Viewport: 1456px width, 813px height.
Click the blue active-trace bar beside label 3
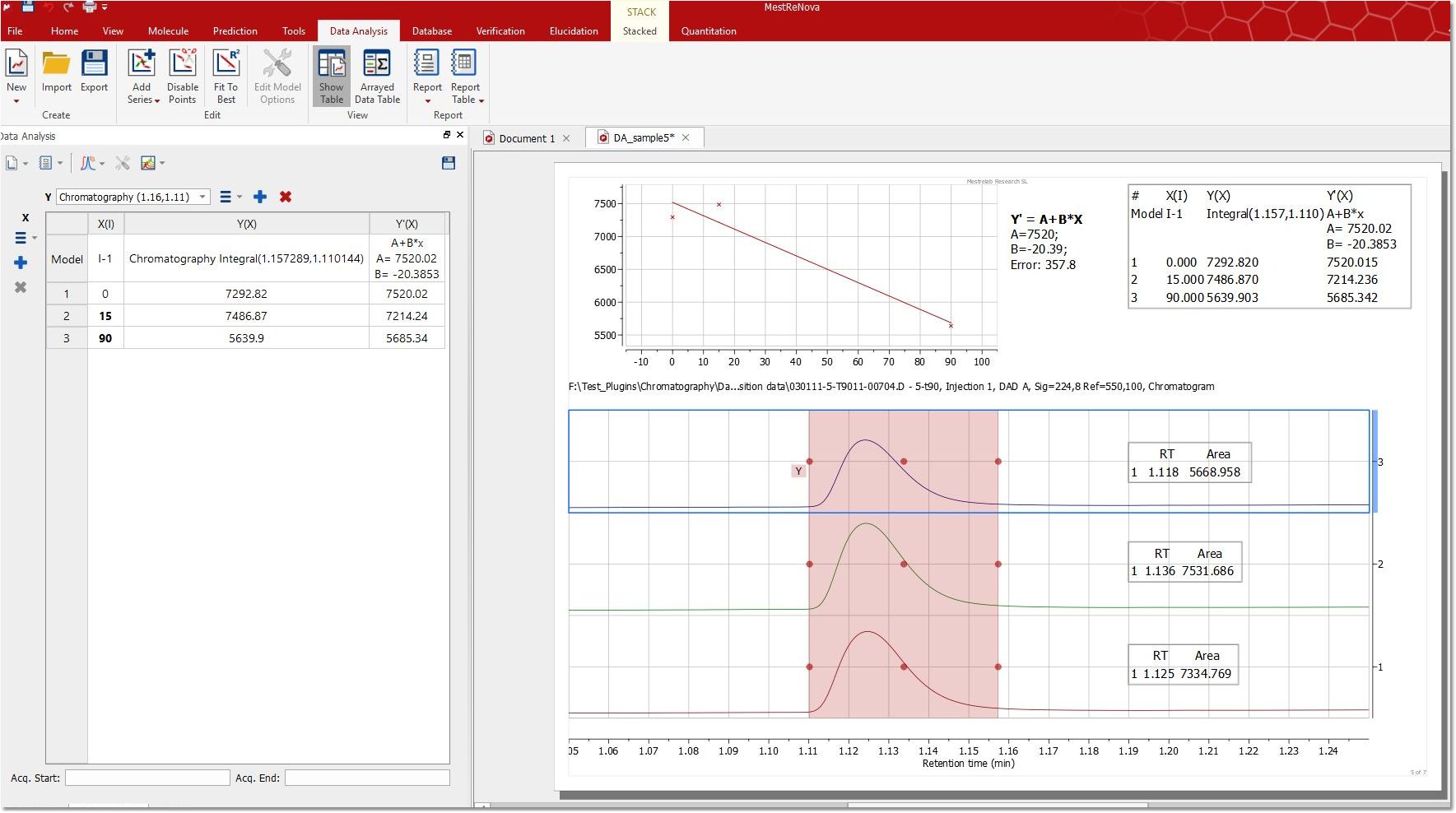pos(1374,462)
